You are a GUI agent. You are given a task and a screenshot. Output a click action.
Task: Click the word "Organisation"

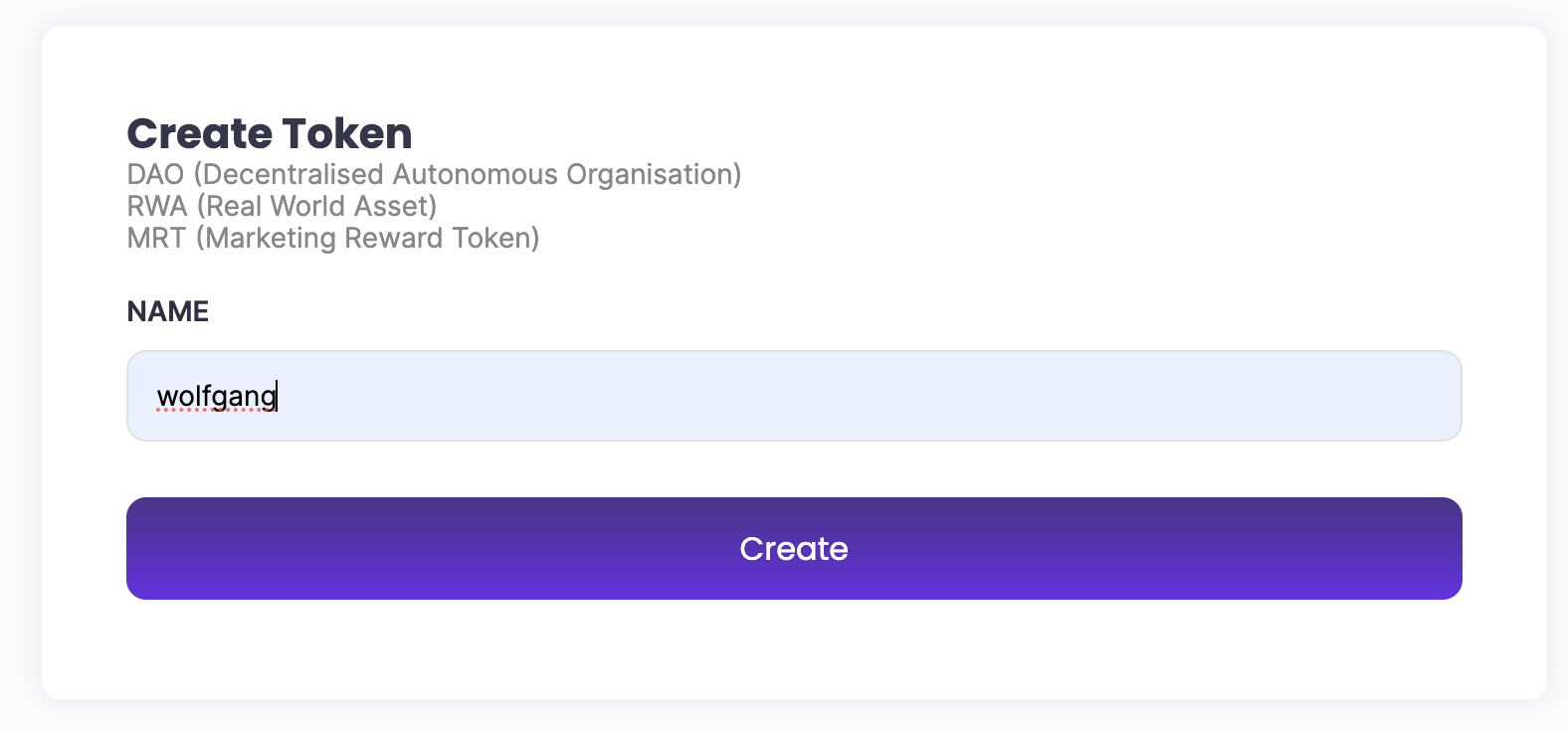click(650, 174)
